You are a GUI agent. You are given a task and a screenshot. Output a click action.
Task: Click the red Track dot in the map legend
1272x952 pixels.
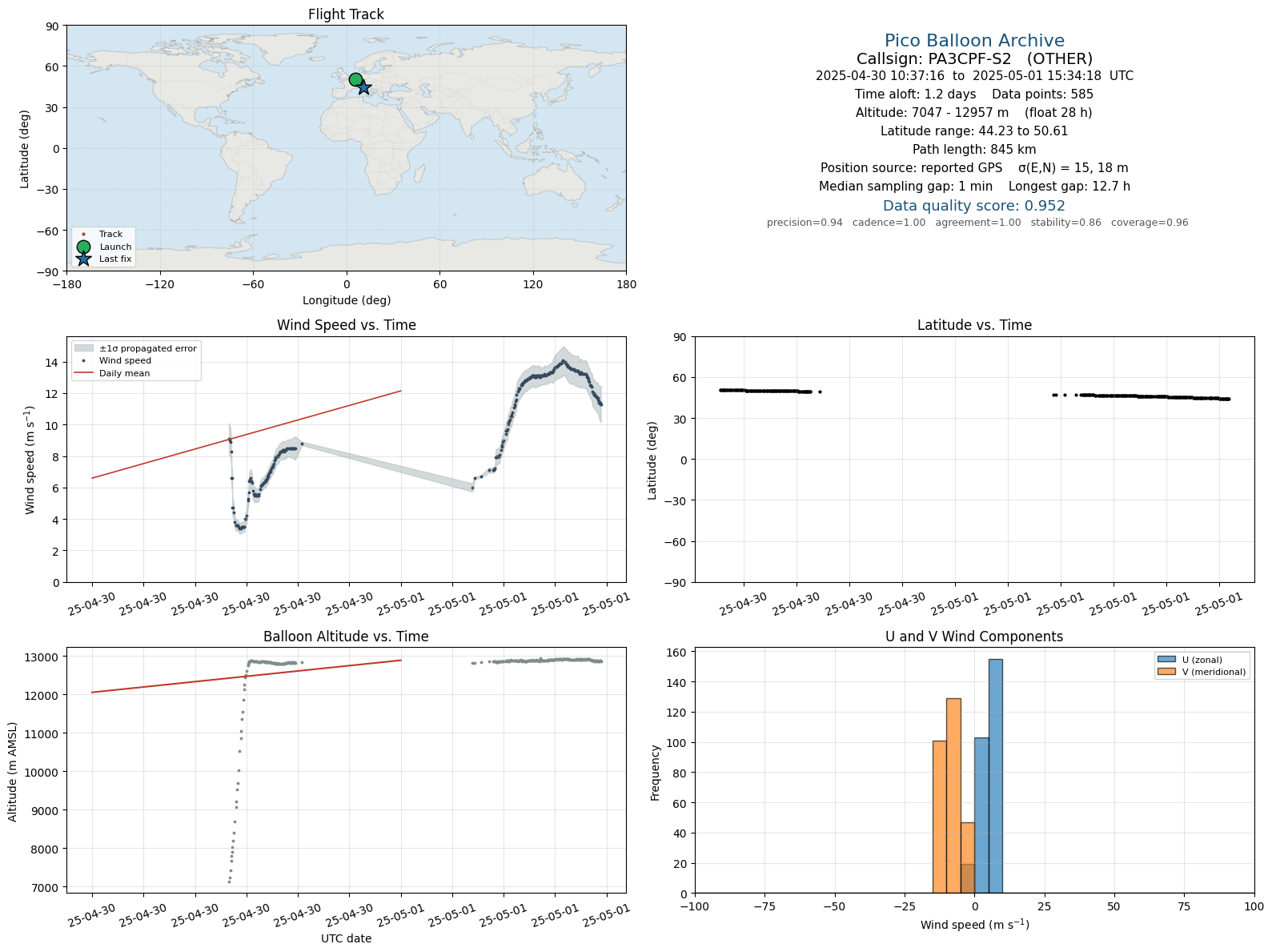point(83,235)
